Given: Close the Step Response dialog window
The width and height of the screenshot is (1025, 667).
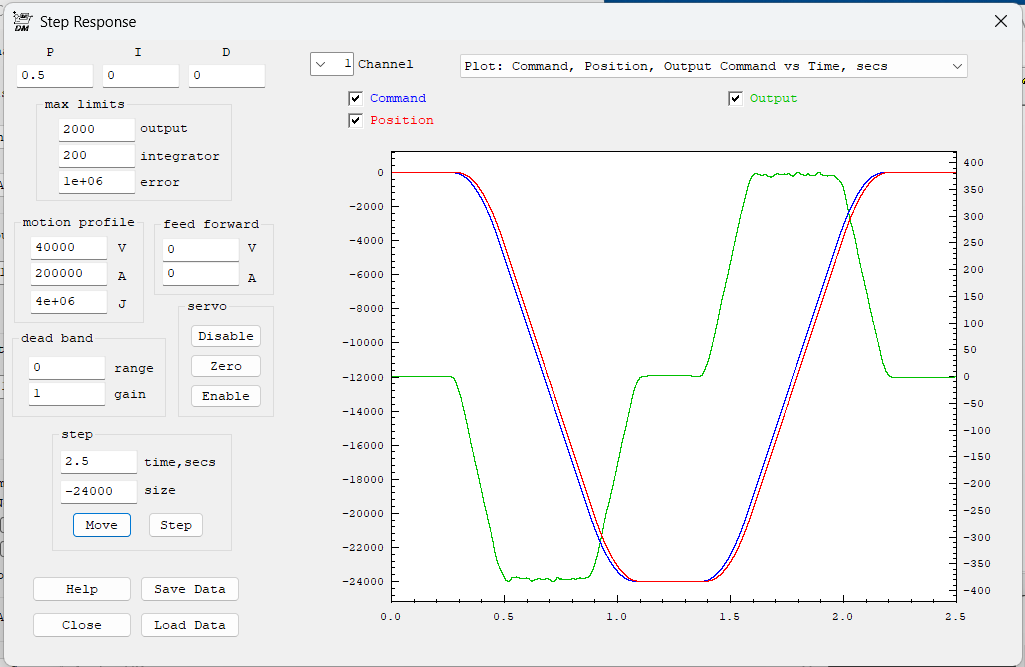Looking at the screenshot, I should (1000, 21).
